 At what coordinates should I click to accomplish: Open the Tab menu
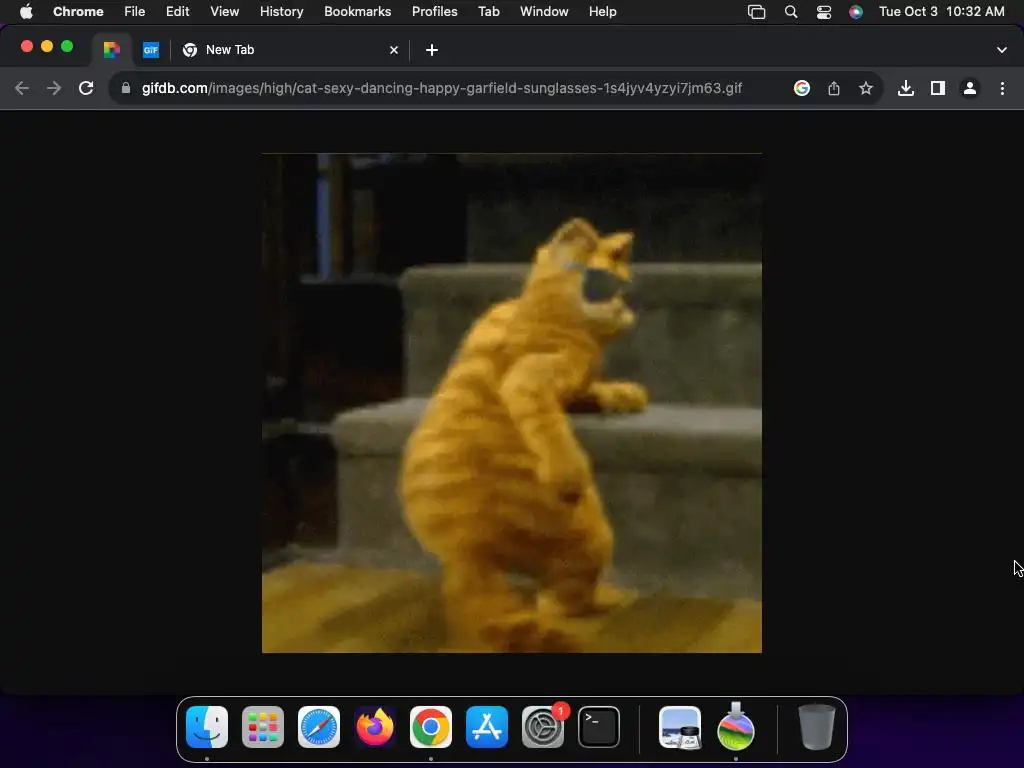coord(488,12)
